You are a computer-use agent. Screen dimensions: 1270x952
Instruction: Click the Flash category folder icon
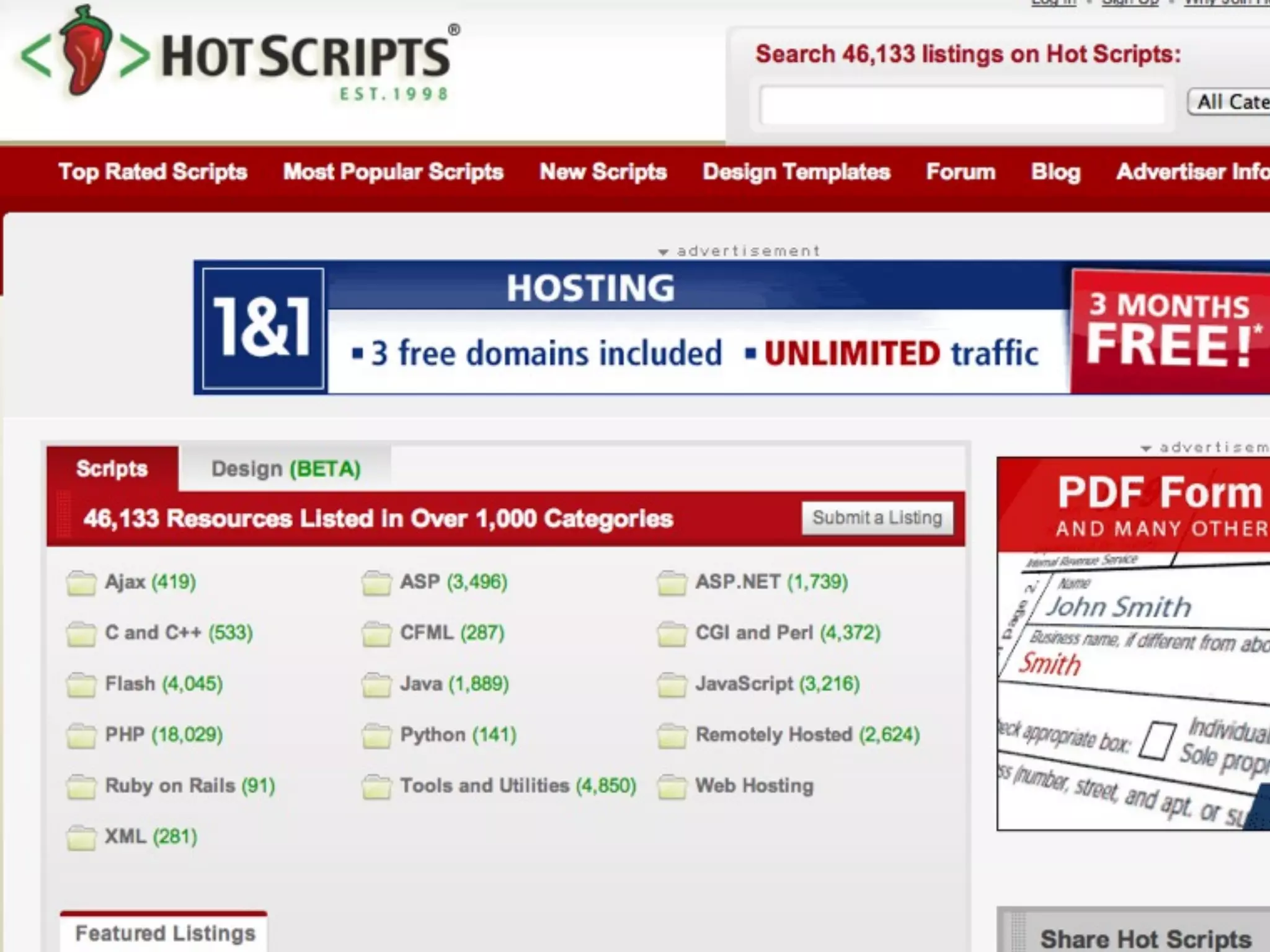[81, 685]
